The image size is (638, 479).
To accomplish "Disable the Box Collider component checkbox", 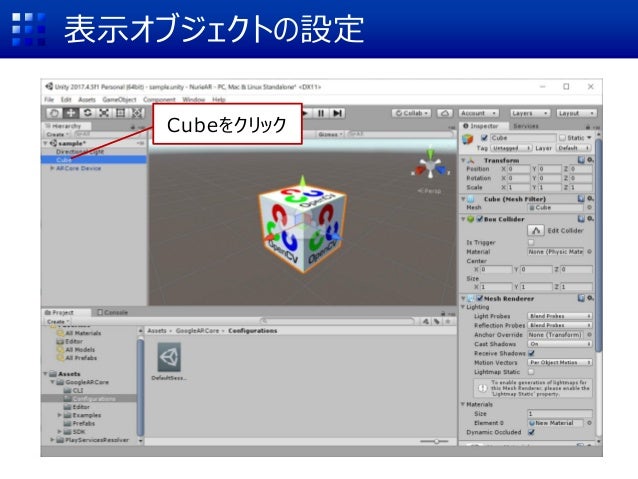I will [480, 219].
